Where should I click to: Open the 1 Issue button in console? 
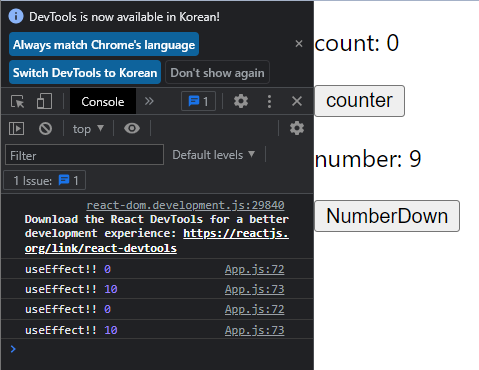coord(45,180)
